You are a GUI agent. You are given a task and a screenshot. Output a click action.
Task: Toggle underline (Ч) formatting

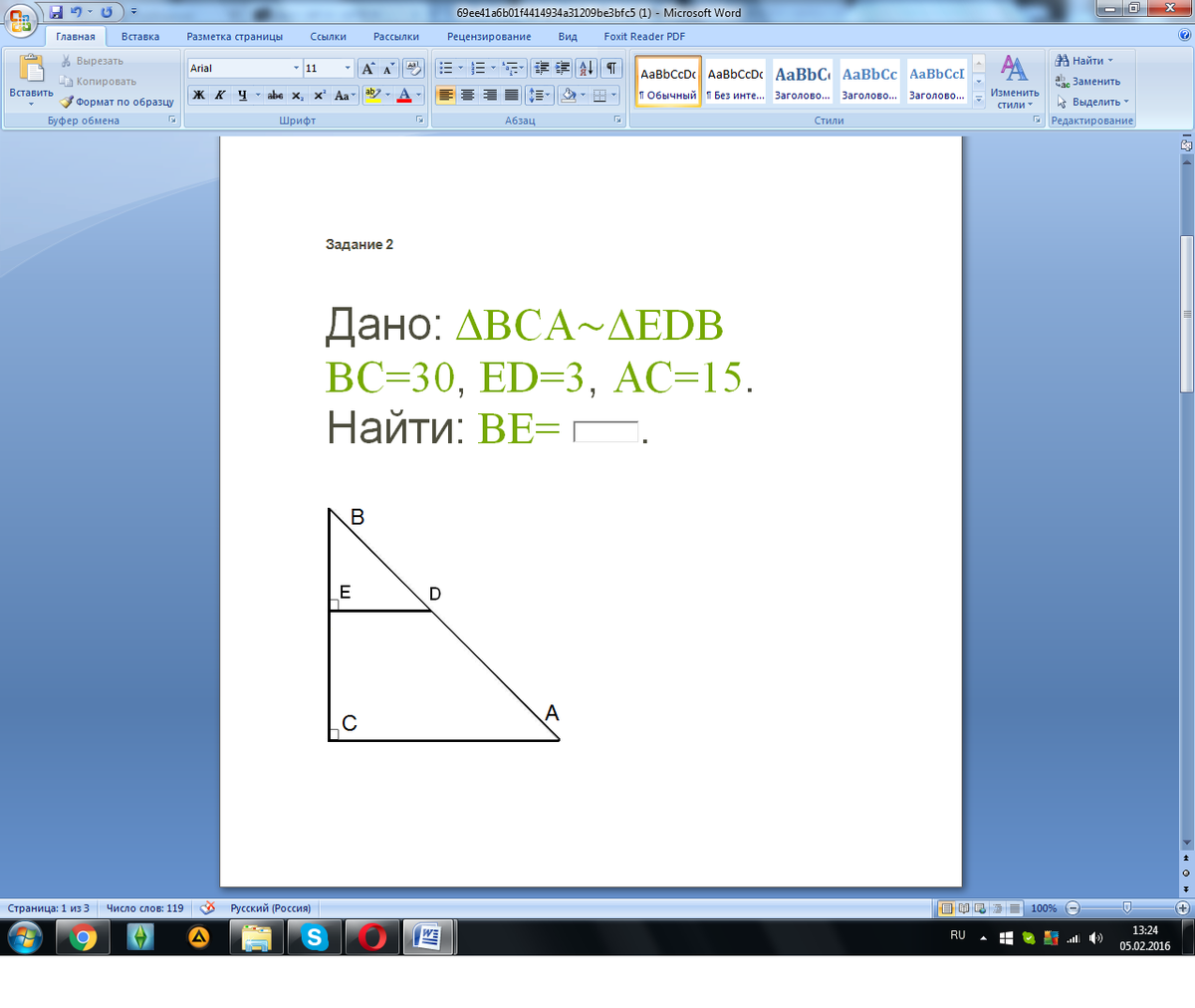pyautogui.click(x=242, y=96)
